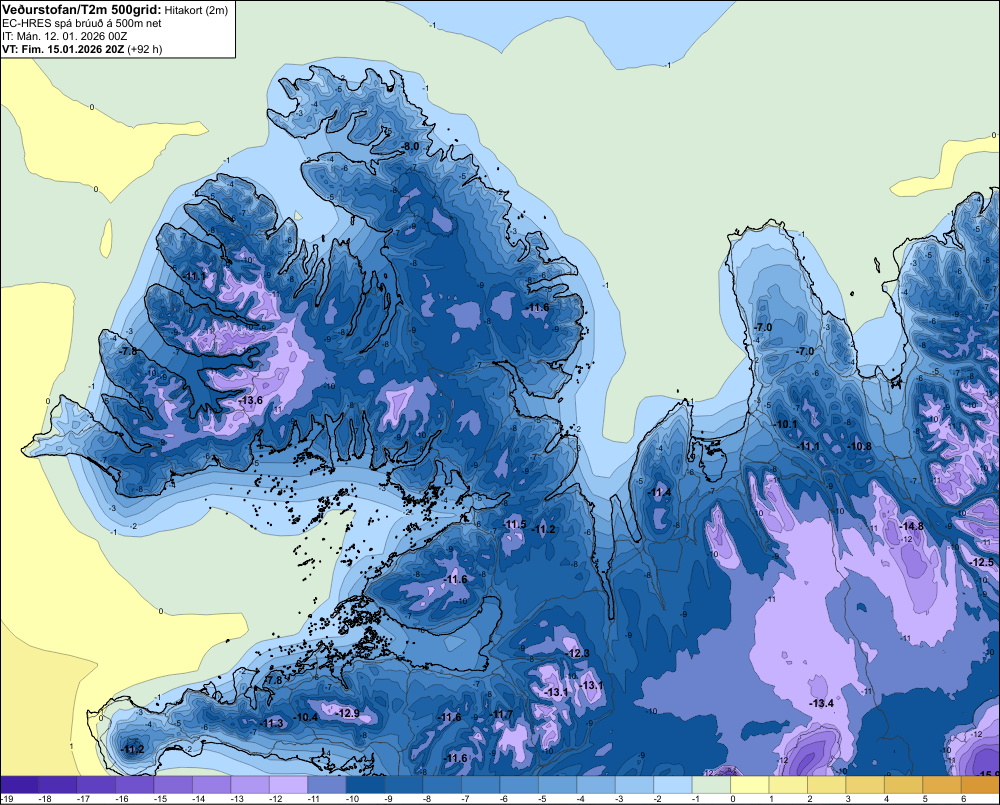Click legend swatch between -4 and -3

coord(596,785)
